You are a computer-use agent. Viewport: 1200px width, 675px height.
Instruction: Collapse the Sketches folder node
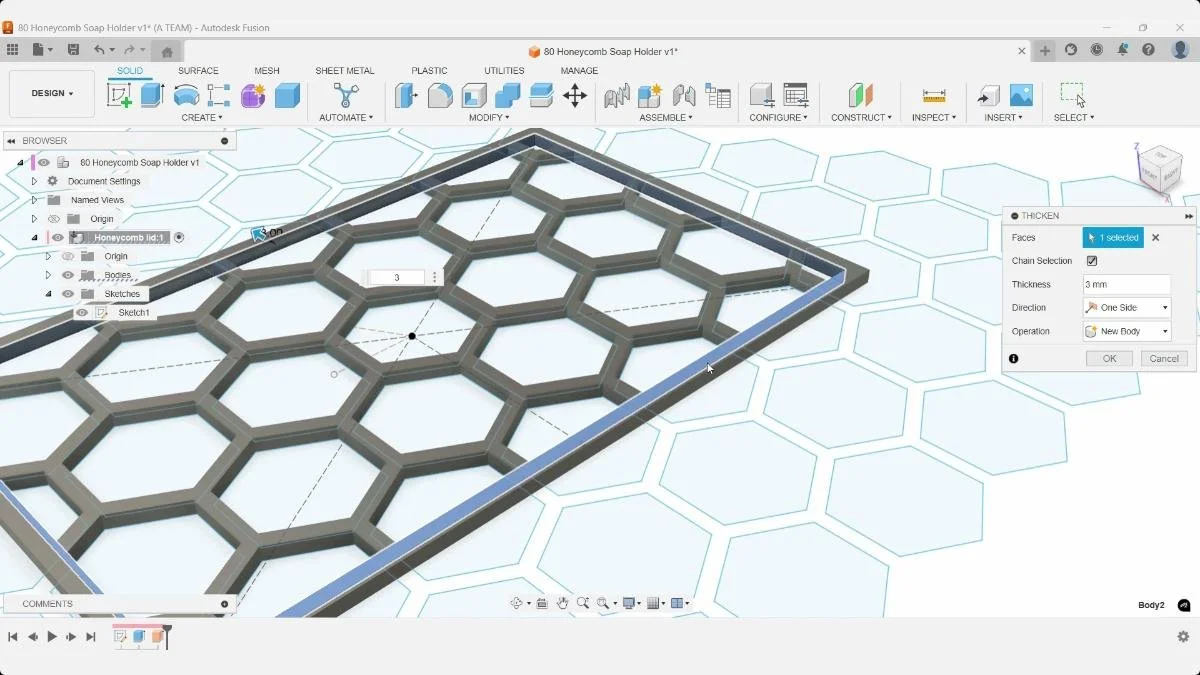tap(48, 294)
